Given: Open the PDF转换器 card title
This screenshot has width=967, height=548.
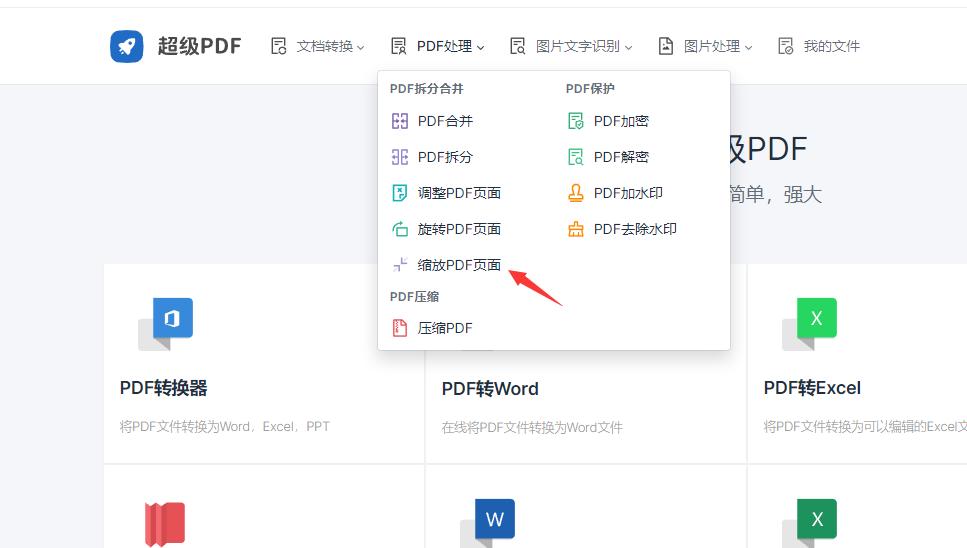Looking at the screenshot, I should [x=163, y=388].
